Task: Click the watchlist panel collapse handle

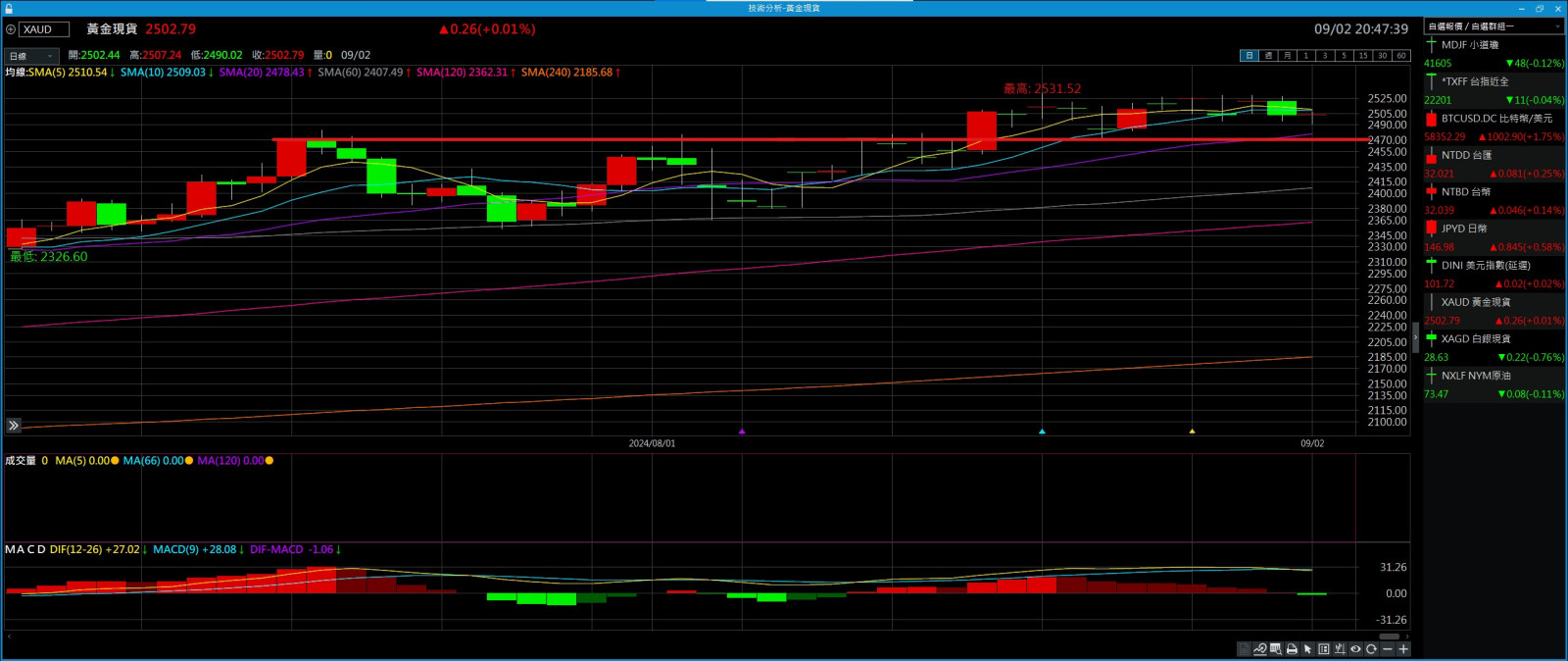Action: pyautogui.click(x=1415, y=336)
